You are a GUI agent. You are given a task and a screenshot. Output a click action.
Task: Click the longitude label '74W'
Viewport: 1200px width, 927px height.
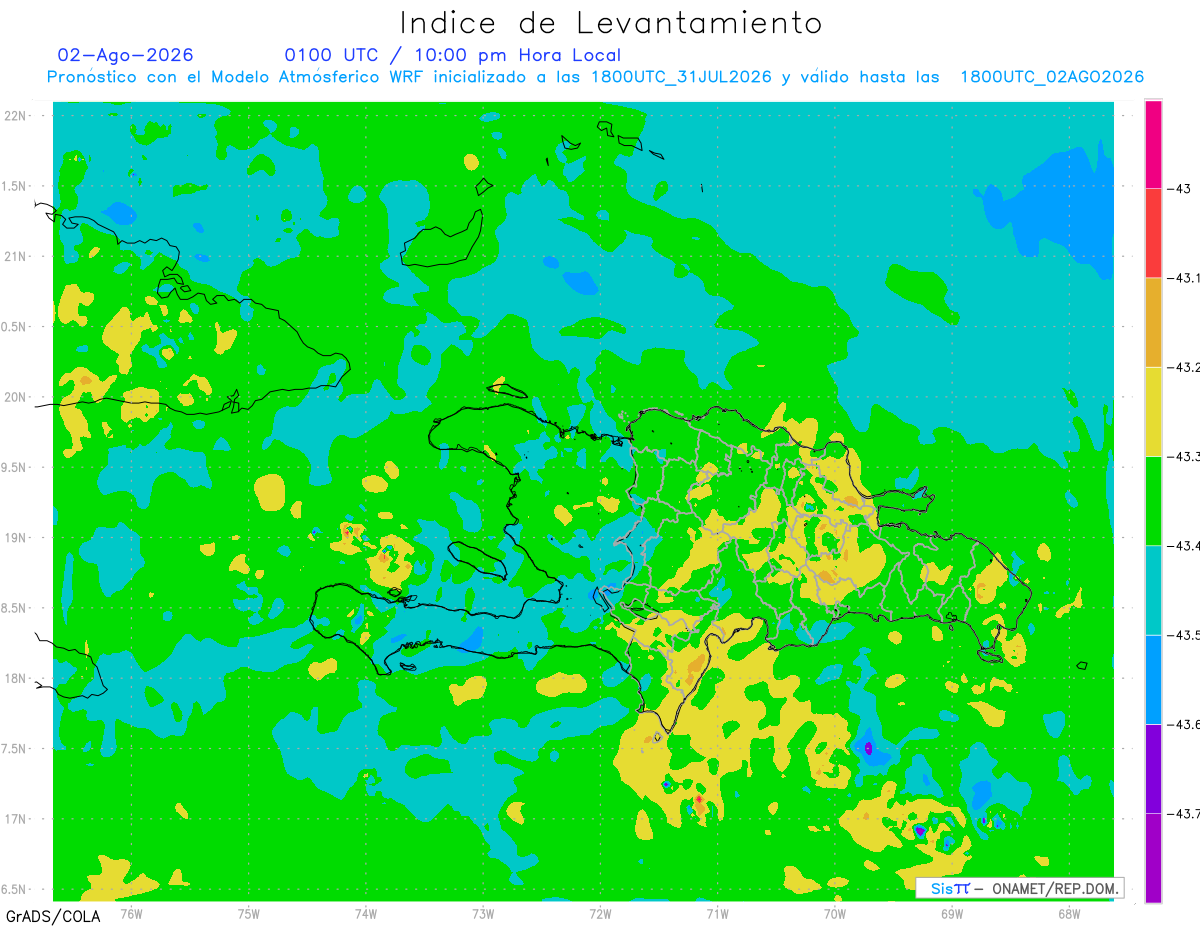[x=366, y=914]
